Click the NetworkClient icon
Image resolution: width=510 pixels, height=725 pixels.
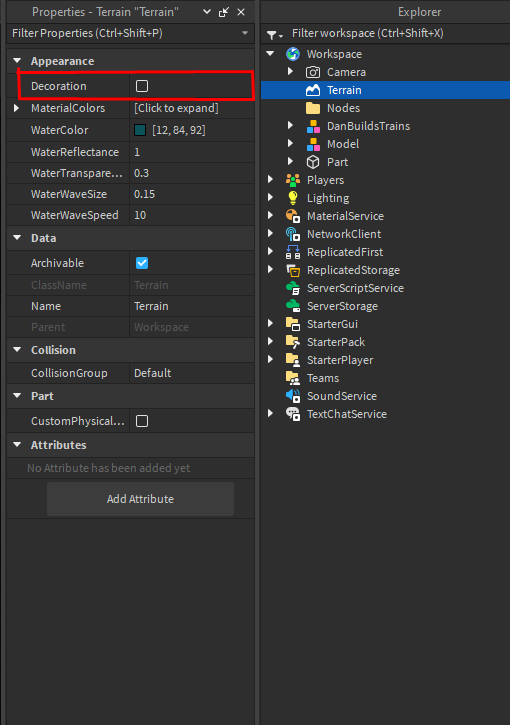[293, 234]
